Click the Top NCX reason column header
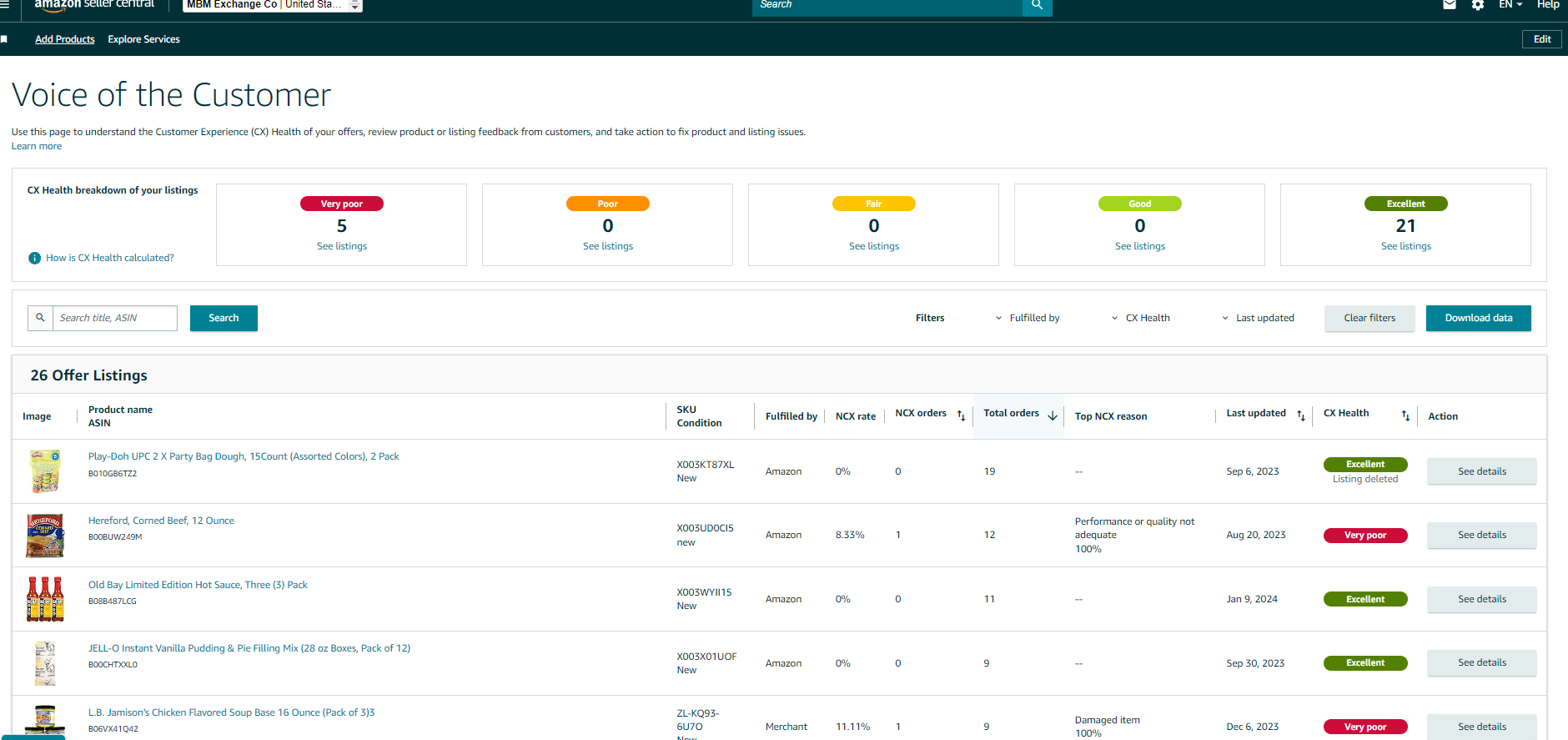1568x740 pixels. coord(1111,416)
